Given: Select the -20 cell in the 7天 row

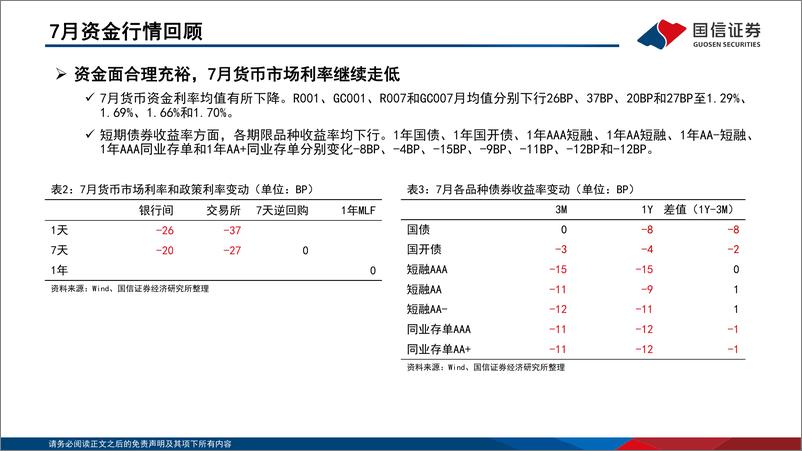Looking at the screenshot, I should pos(165,251).
